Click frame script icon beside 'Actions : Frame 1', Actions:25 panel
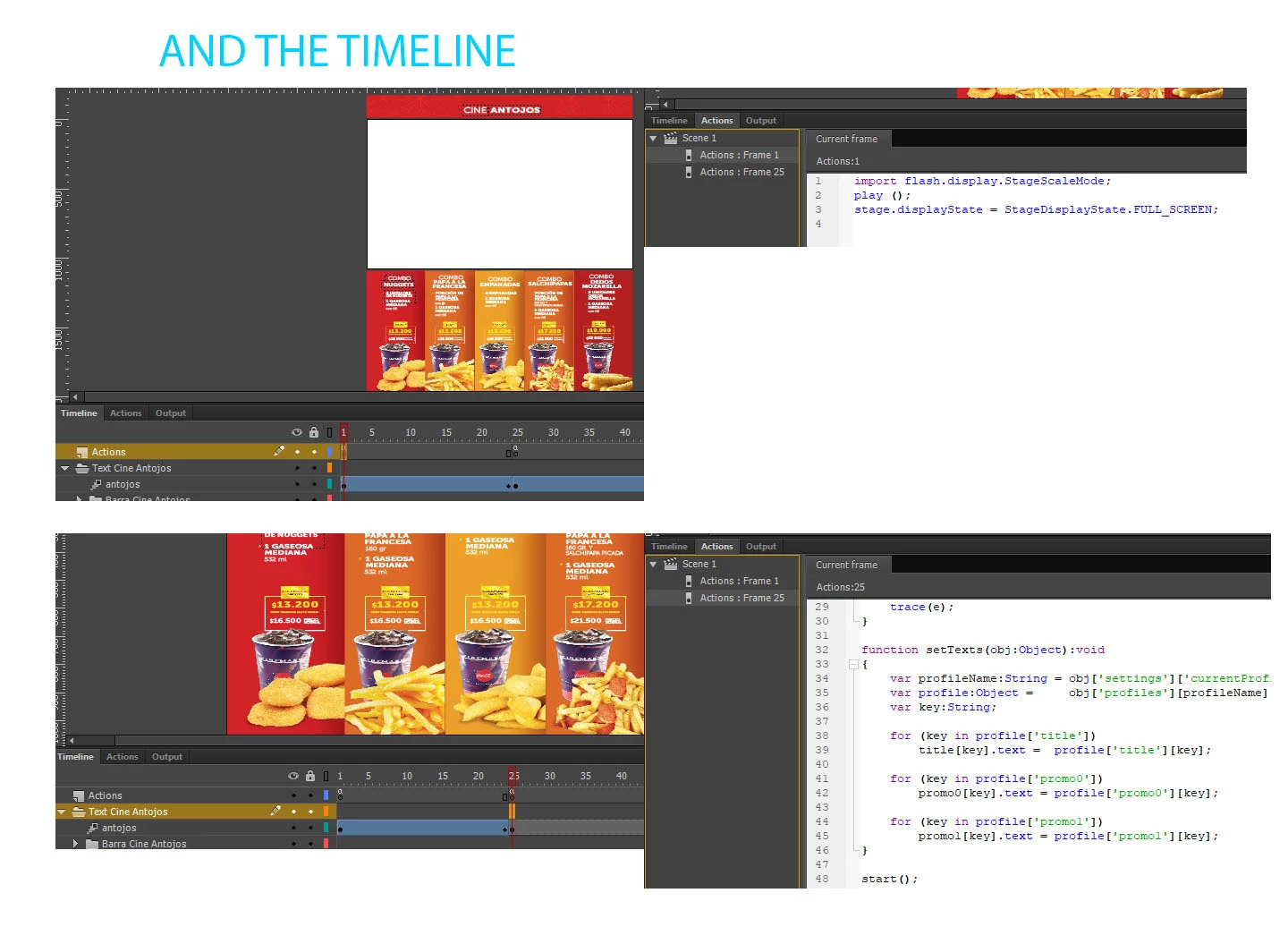The height and width of the screenshot is (944, 1288). (689, 581)
